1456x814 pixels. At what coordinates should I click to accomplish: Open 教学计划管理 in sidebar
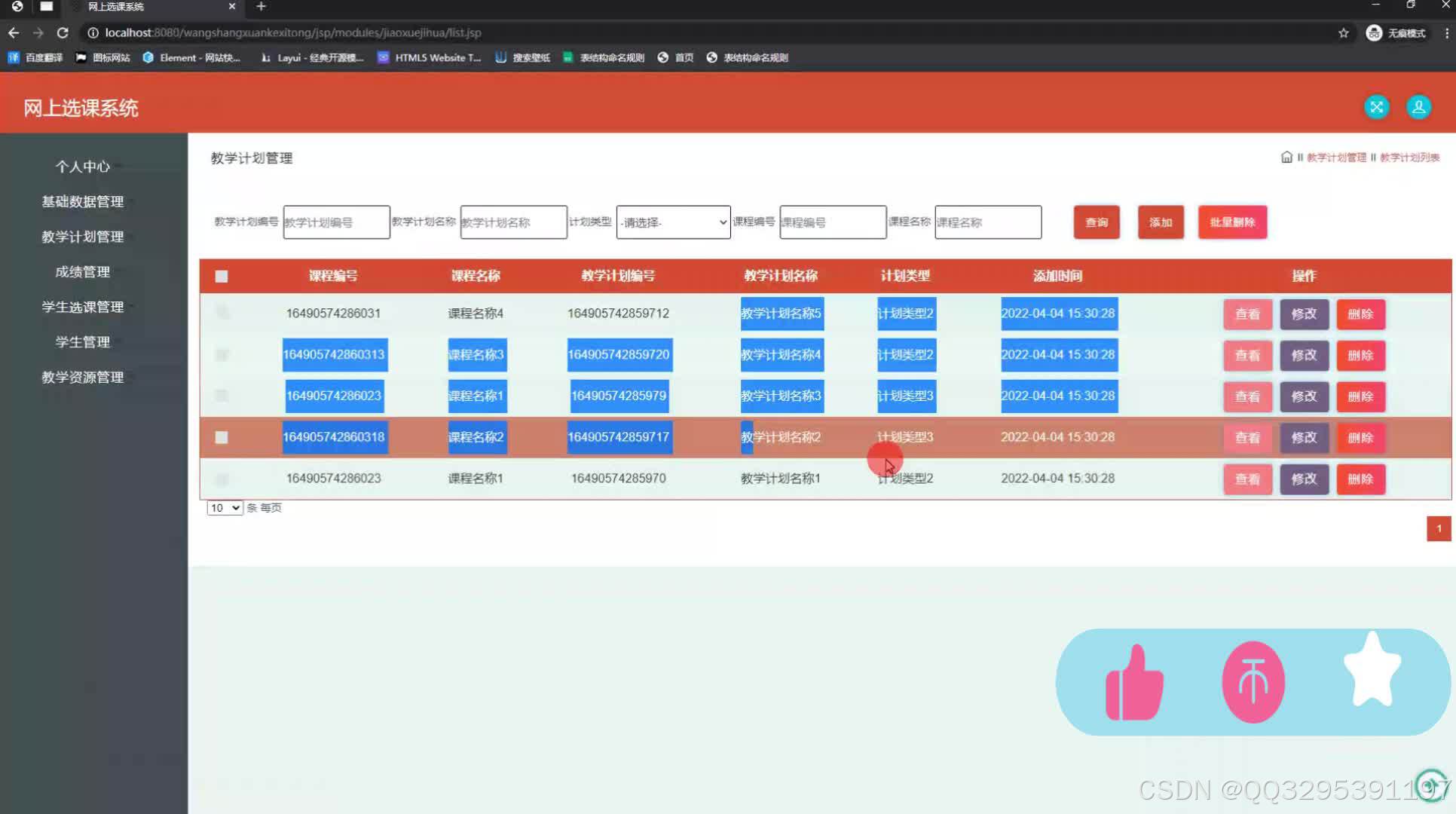click(x=83, y=237)
